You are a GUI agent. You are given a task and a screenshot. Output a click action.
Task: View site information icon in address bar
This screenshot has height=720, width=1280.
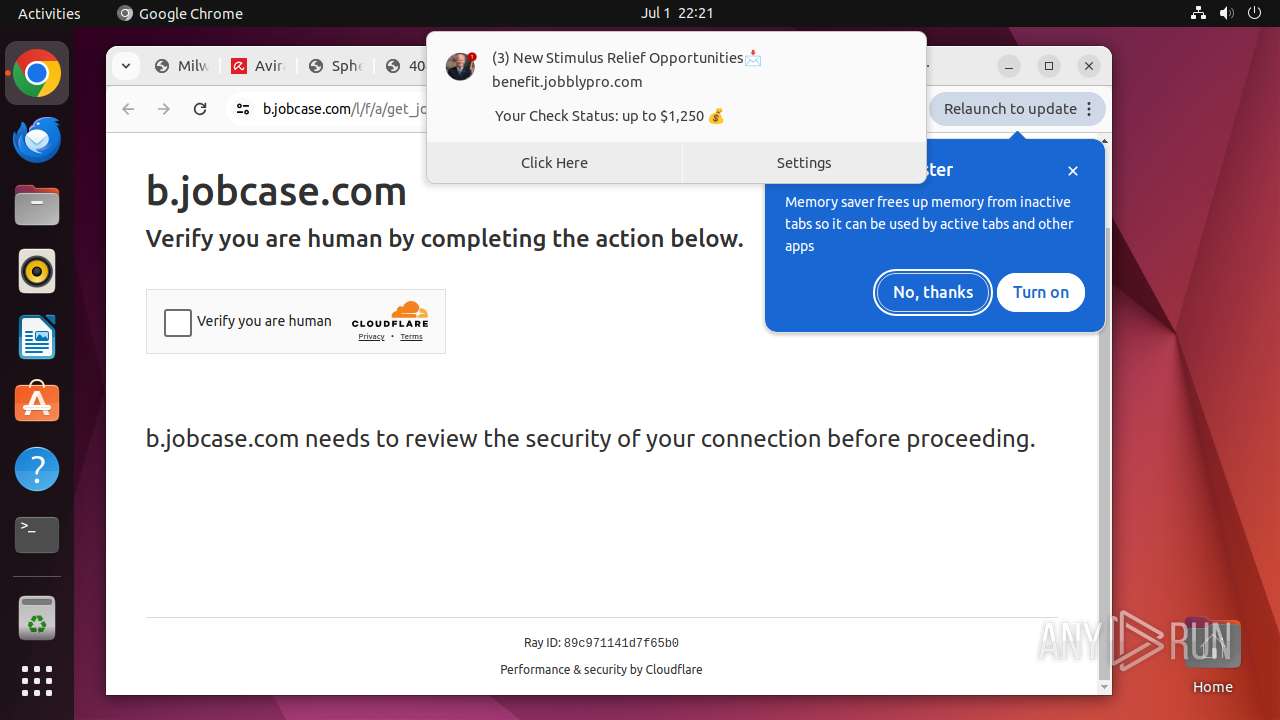pos(242,109)
